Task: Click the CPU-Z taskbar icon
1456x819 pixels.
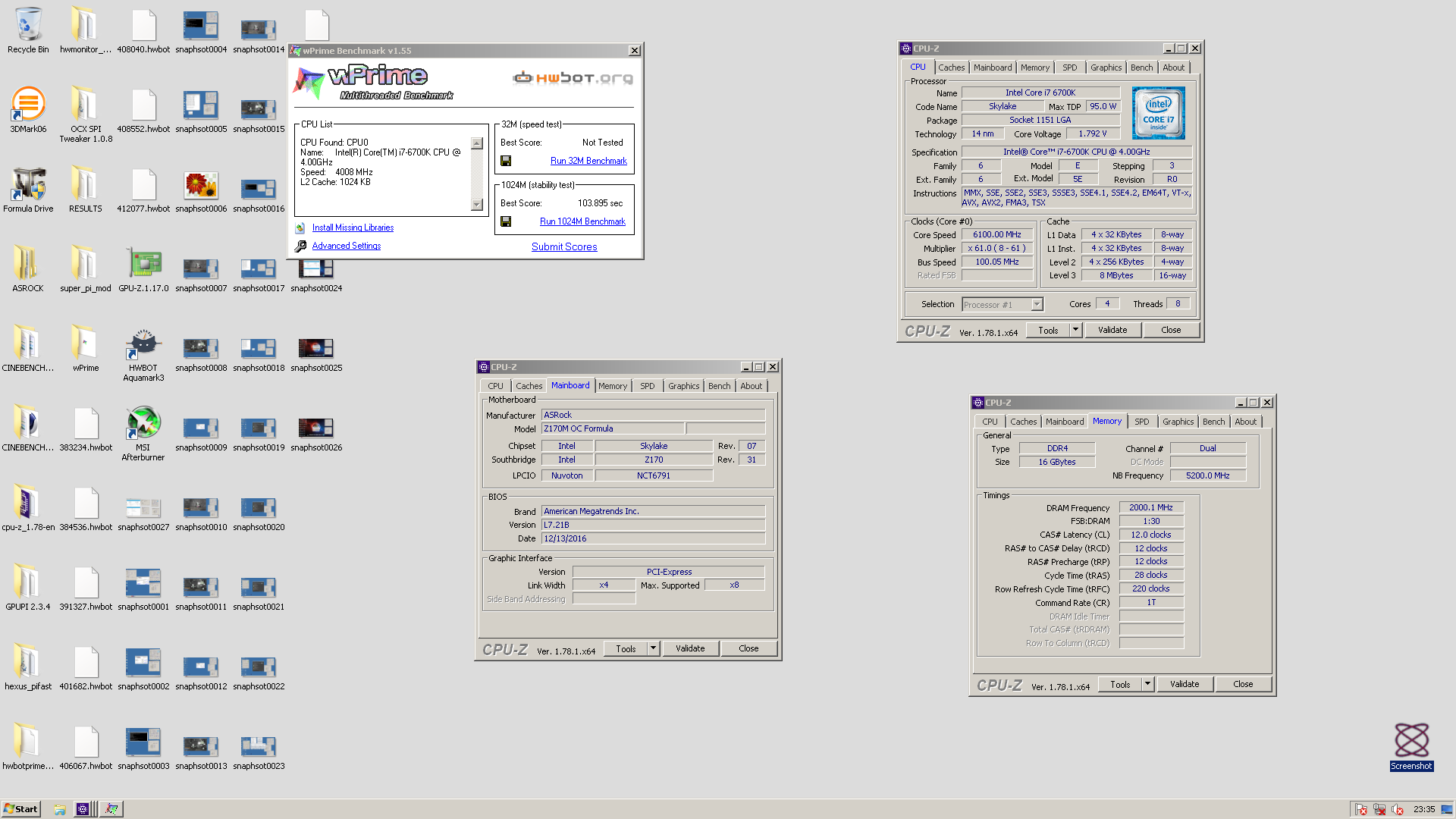Action: coord(83,809)
